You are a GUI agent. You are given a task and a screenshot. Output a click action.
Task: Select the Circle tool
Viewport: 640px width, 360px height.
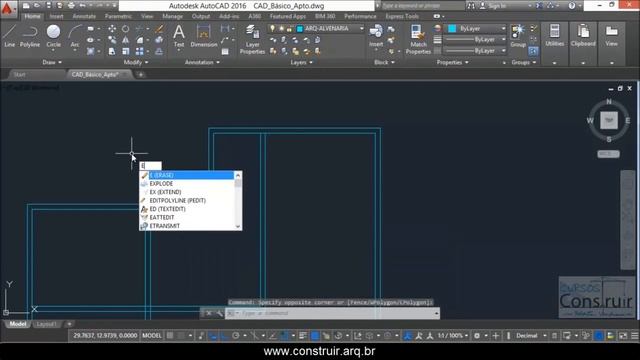pyautogui.click(x=53, y=36)
